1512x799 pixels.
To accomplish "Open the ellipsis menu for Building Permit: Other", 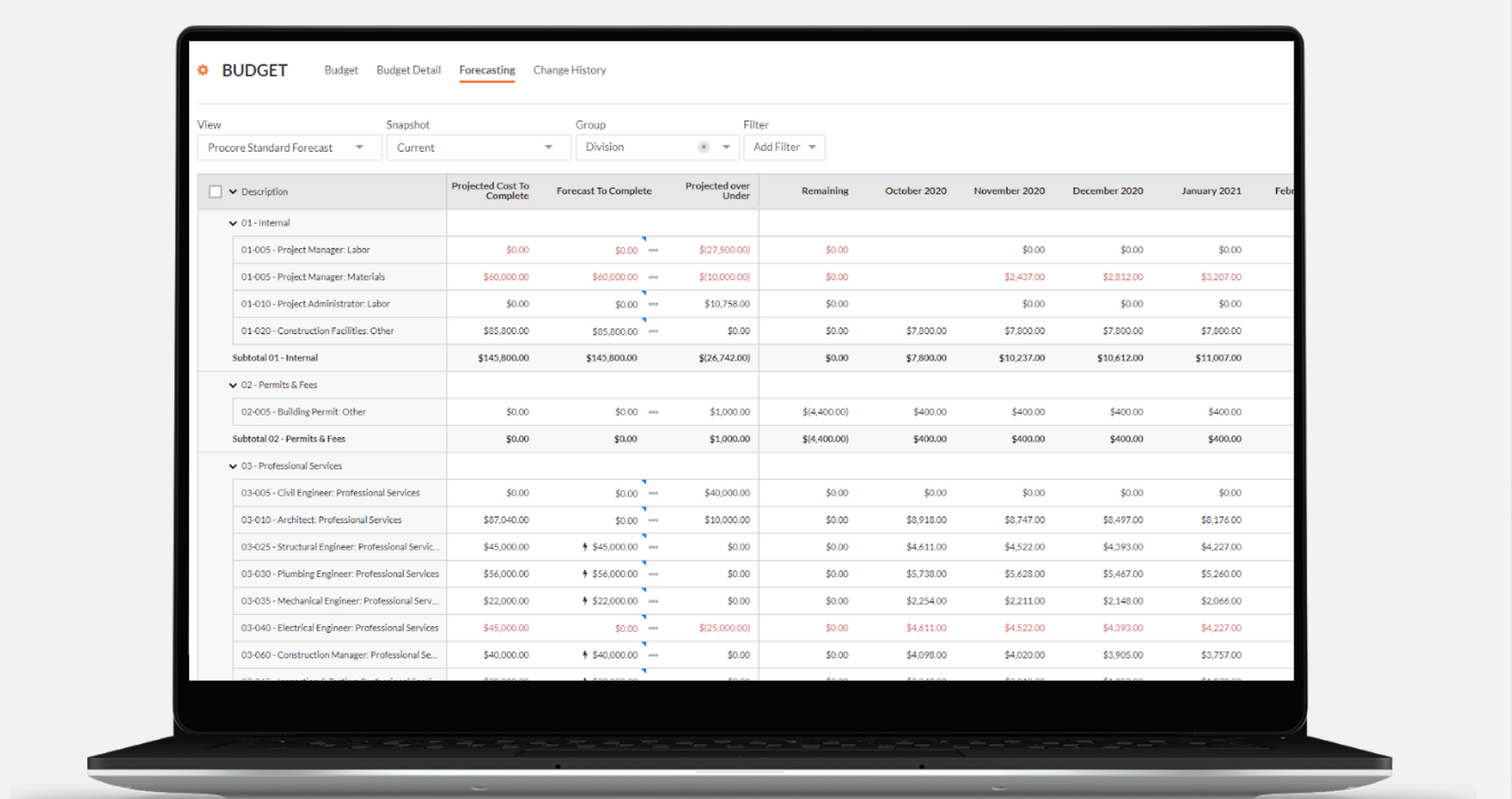I will (653, 413).
